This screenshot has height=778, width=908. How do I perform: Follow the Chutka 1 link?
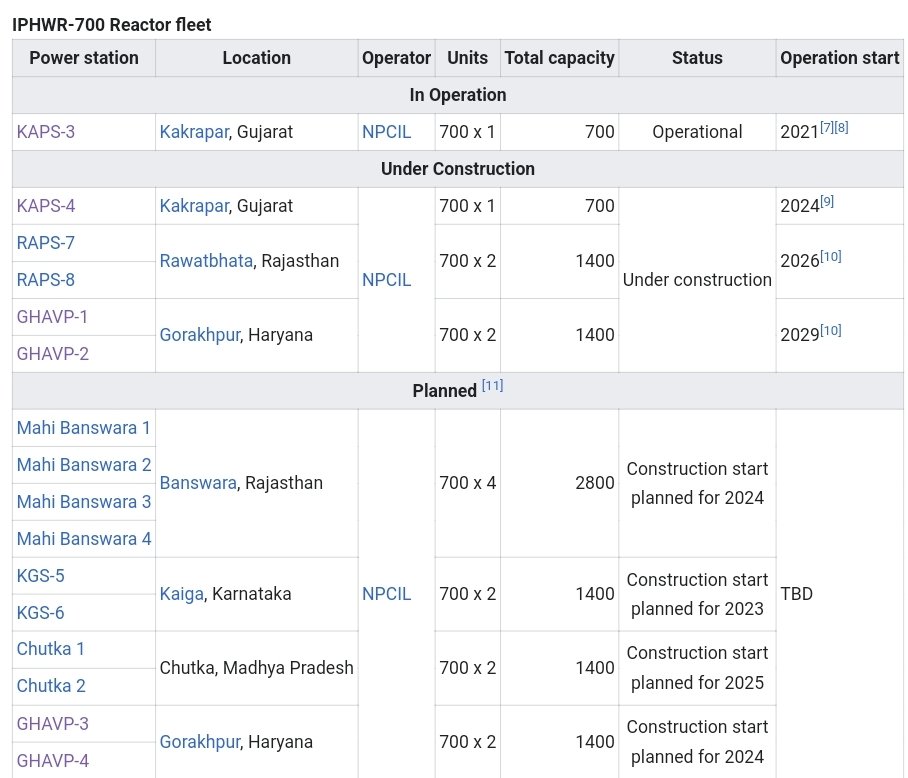(51, 649)
